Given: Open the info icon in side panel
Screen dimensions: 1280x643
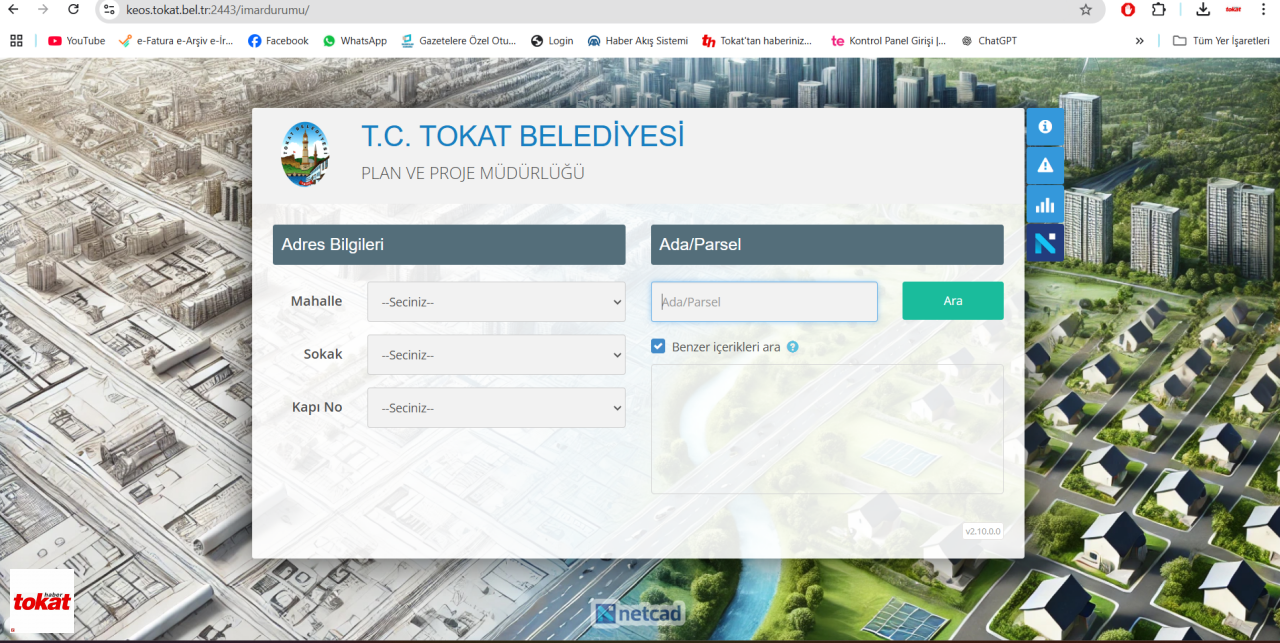Looking at the screenshot, I should point(1045,127).
